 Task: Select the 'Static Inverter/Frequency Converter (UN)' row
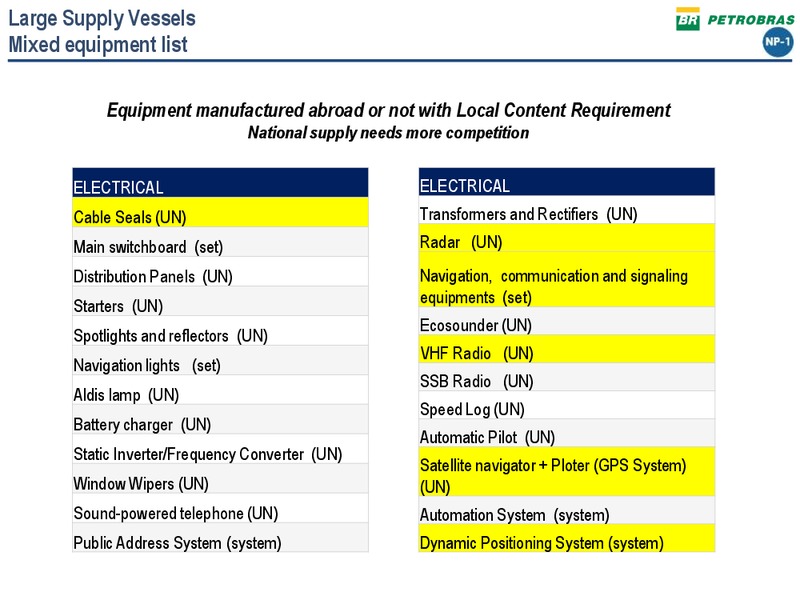point(220,449)
